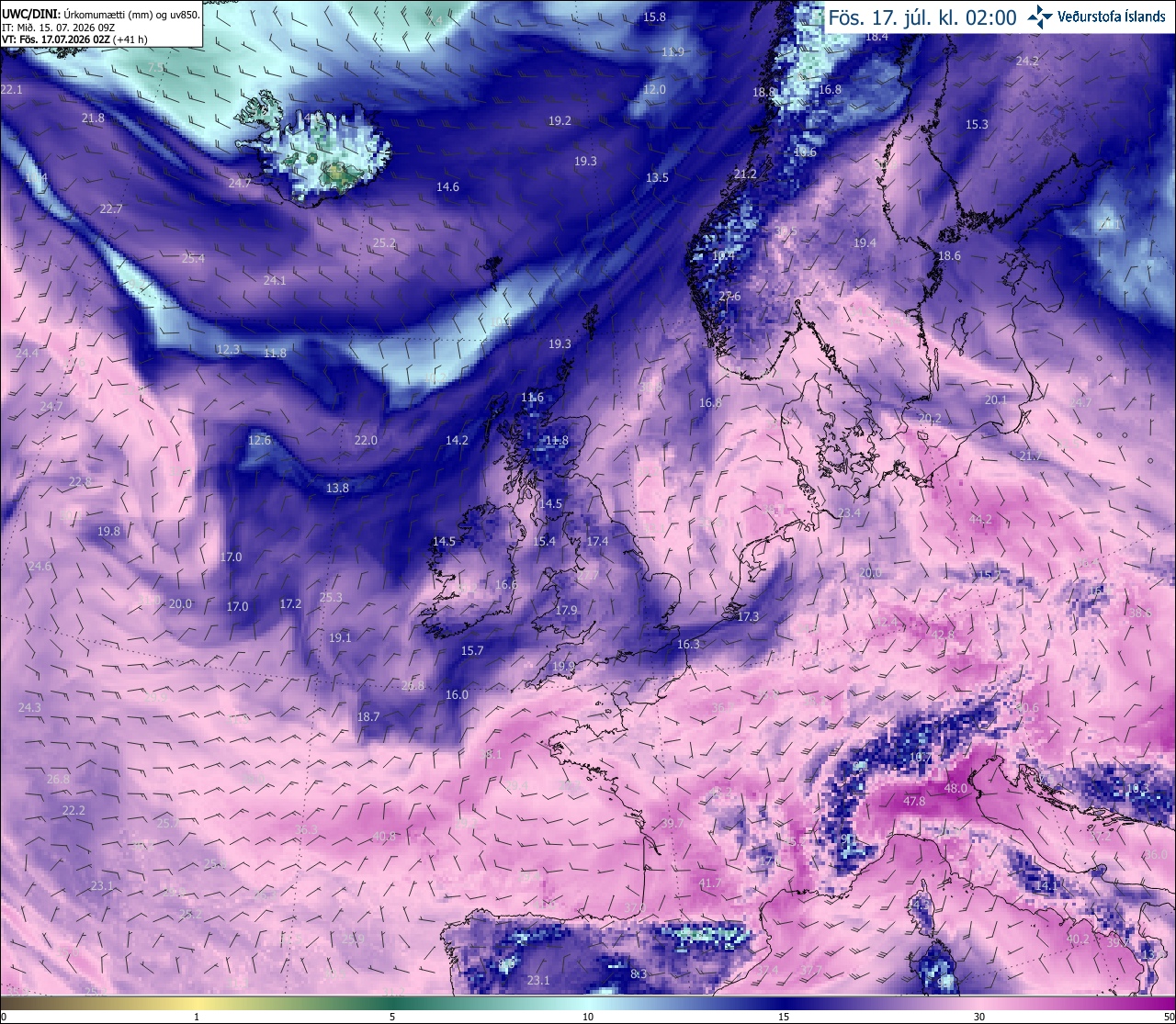This screenshot has width=1176, height=1024.
Task: Click the 30 tick on the color scale
Action: (x=979, y=1017)
